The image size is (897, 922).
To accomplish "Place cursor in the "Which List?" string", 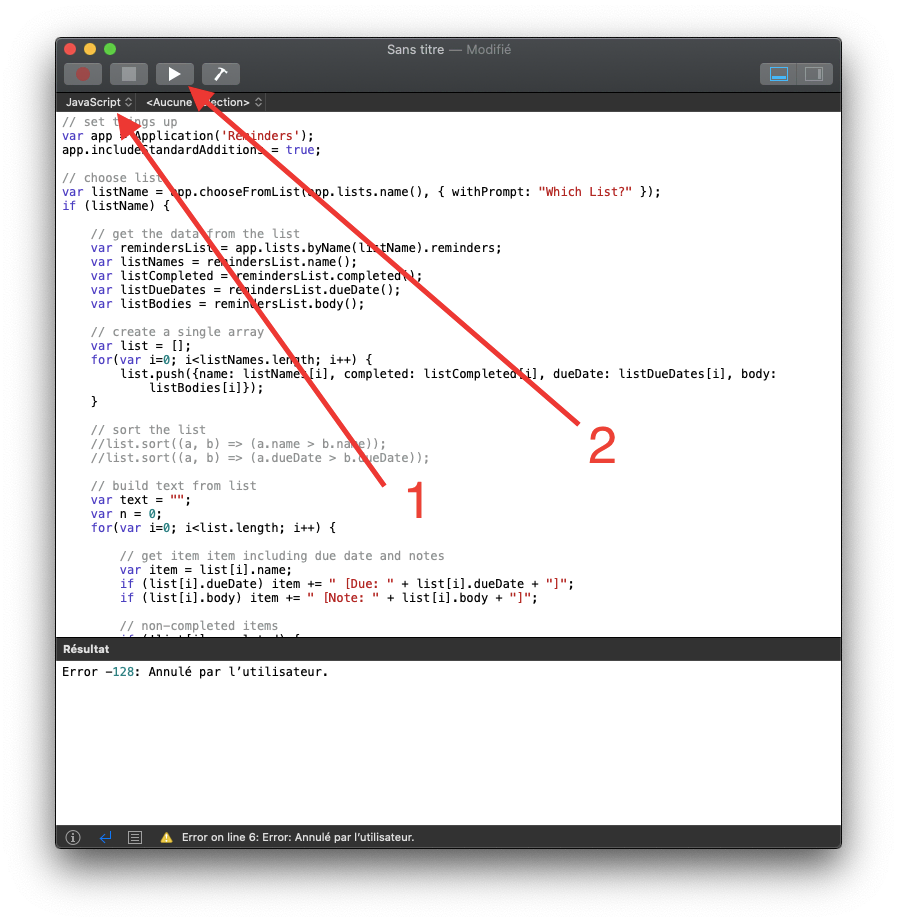I will (x=585, y=192).
